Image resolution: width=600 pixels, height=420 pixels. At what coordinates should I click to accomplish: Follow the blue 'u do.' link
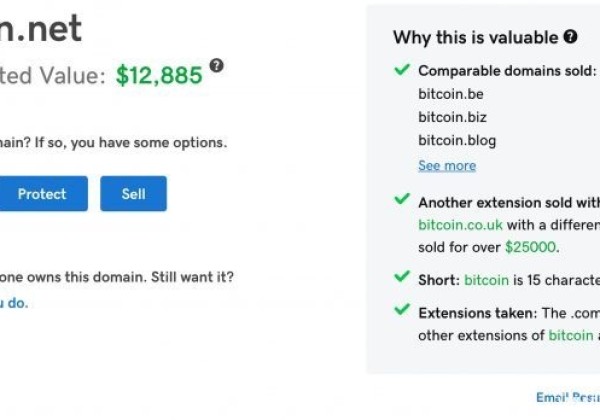pos(14,303)
